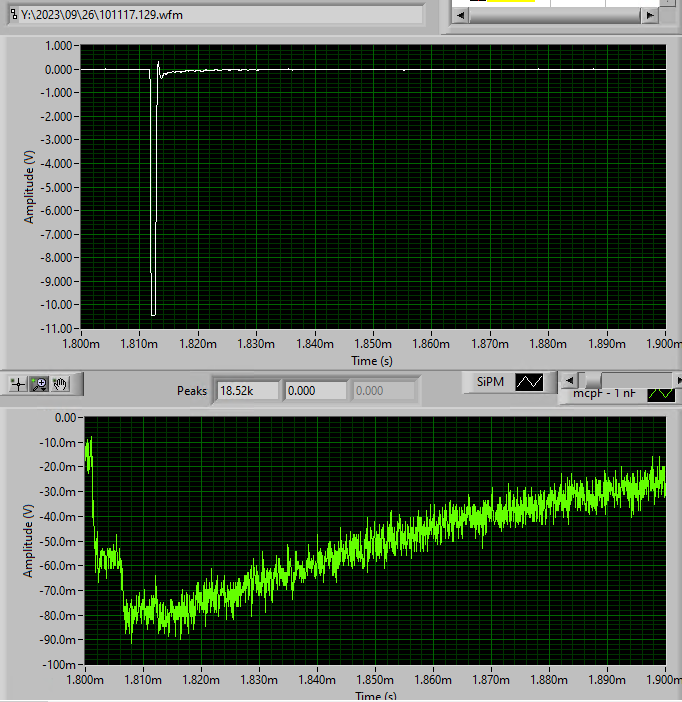Click the SiPM plot style icon
The height and width of the screenshot is (702, 682).
(527, 382)
